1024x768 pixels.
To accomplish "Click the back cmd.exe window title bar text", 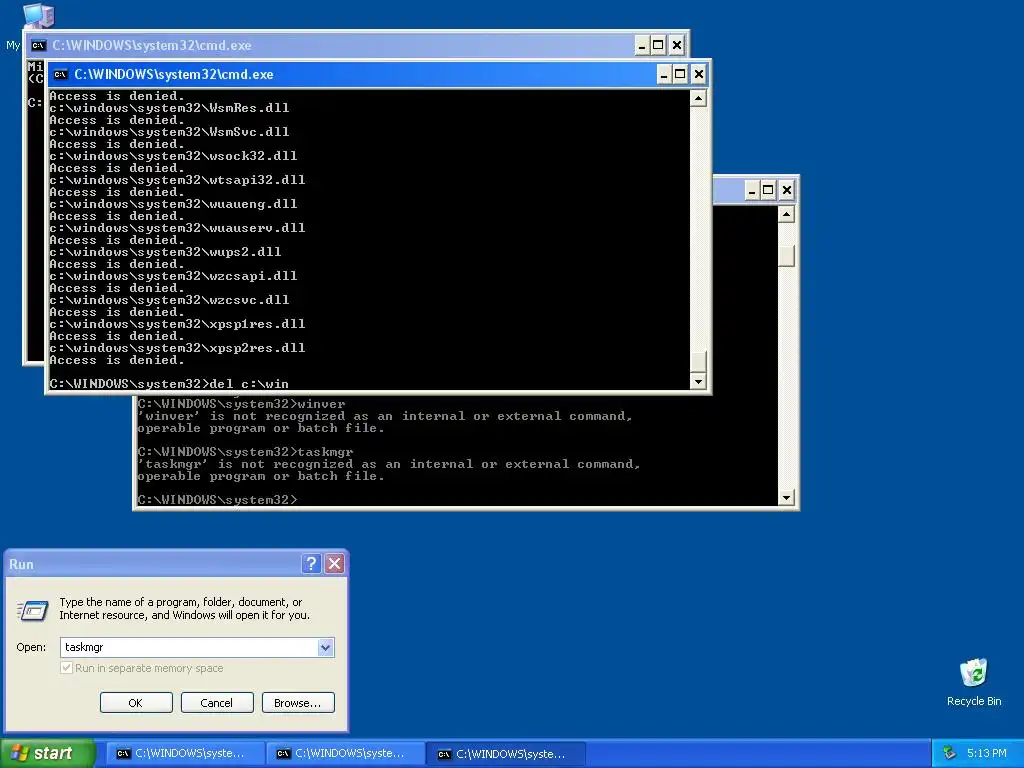I will coord(152,45).
